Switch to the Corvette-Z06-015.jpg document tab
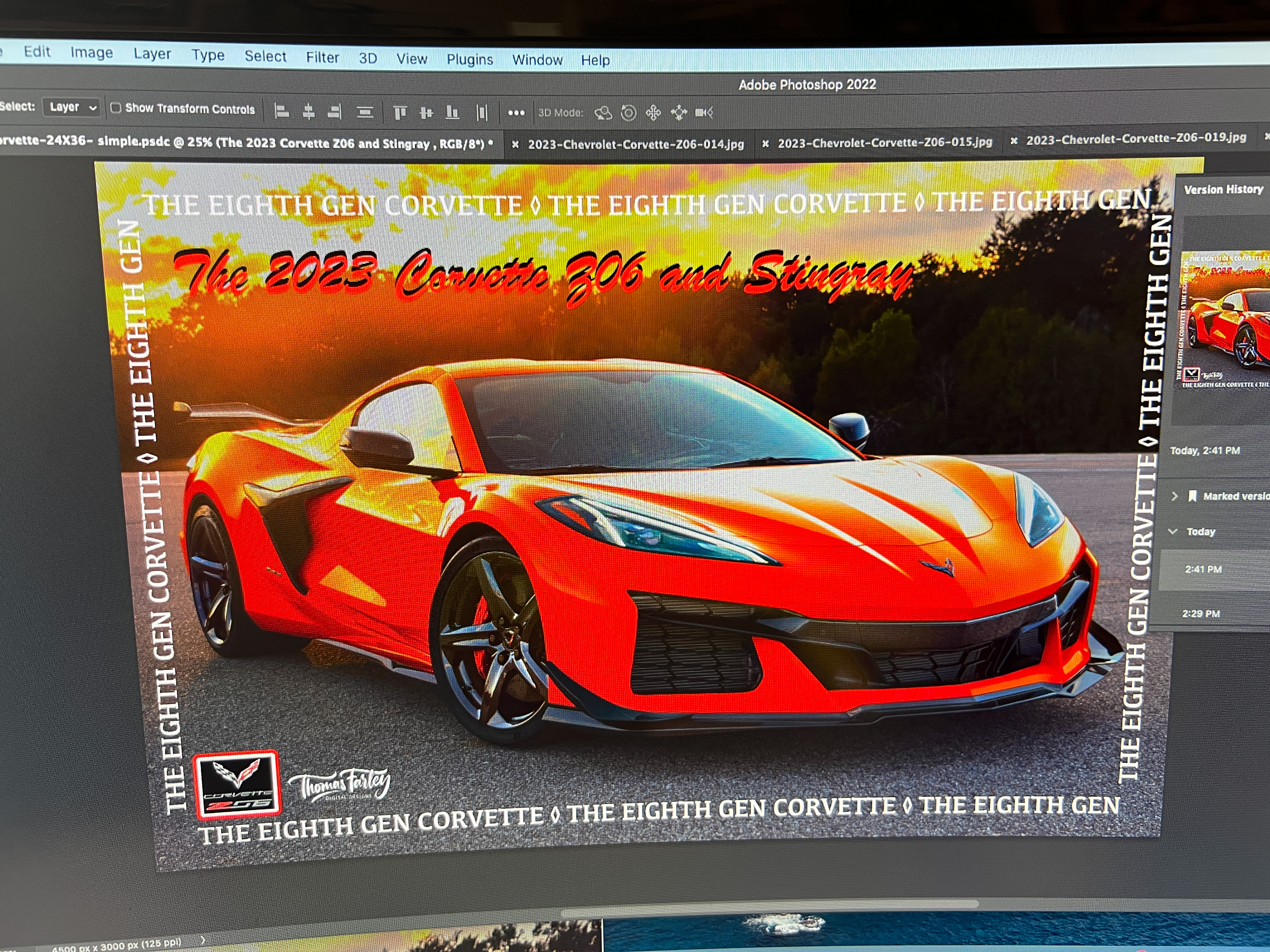Viewport: 1270px width, 952px height. (885, 142)
